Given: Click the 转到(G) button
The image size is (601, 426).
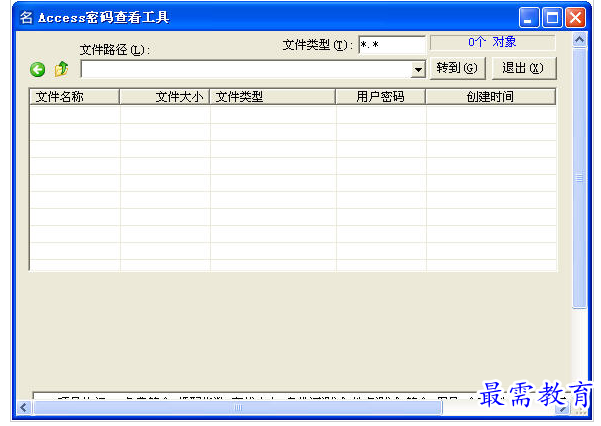Looking at the screenshot, I should tap(458, 68).
